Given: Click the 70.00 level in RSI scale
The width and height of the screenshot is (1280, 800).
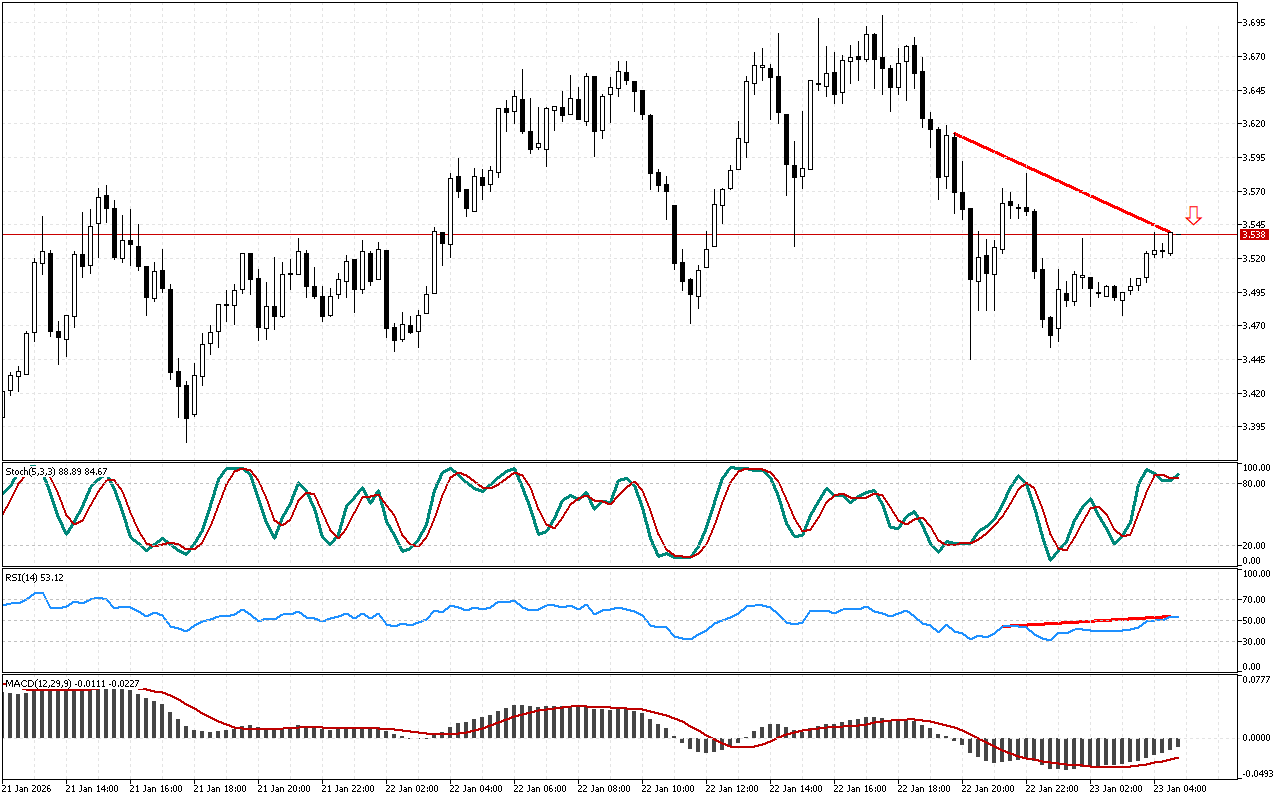Looking at the screenshot, I should 1254,600.
